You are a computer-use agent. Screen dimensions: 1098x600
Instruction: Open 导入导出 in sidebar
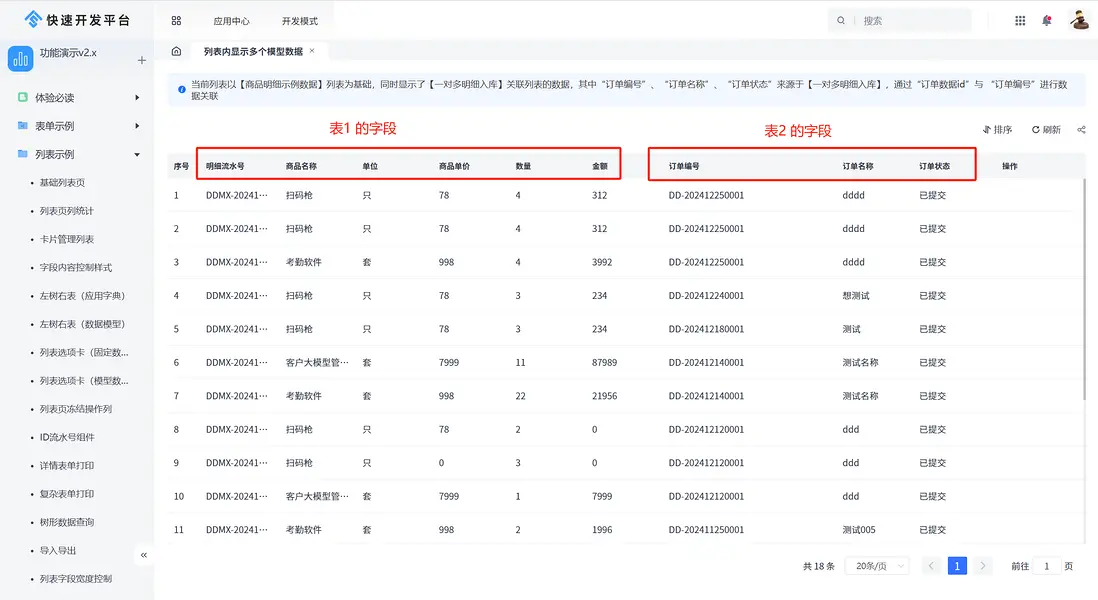pyautogui.click(x=57, y=550)
